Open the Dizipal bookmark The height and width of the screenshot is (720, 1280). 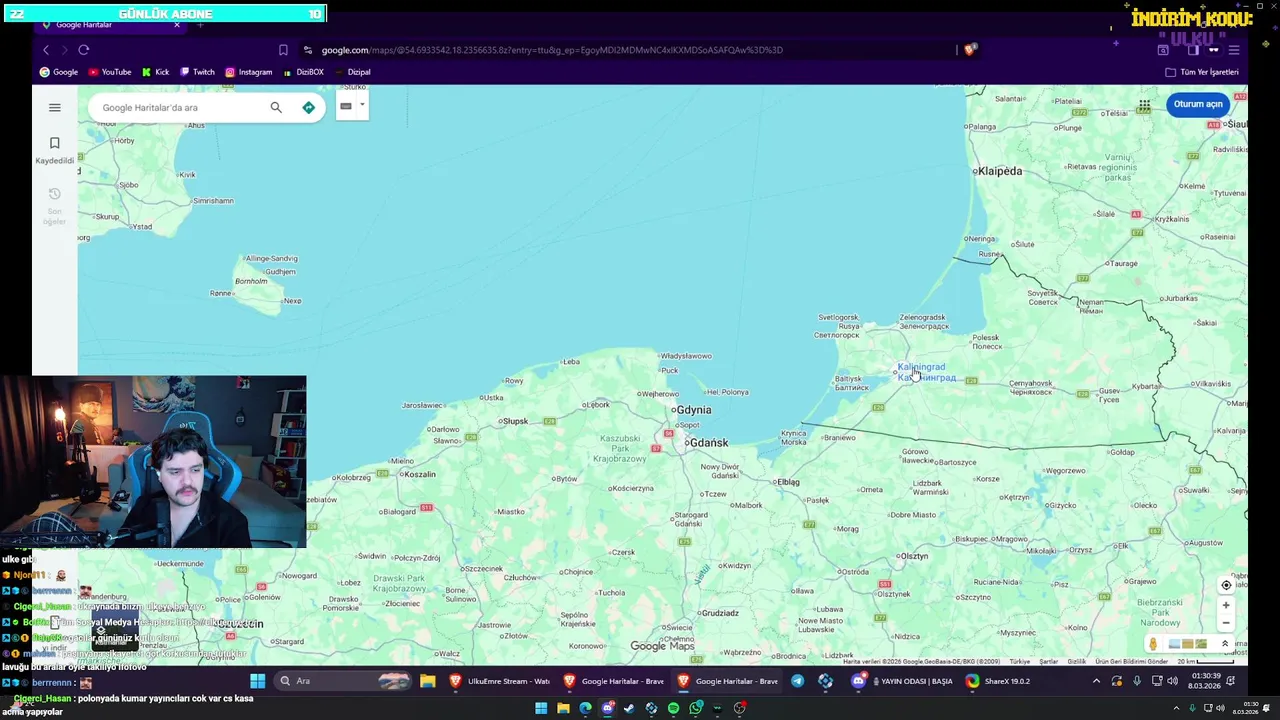(353, 72)
